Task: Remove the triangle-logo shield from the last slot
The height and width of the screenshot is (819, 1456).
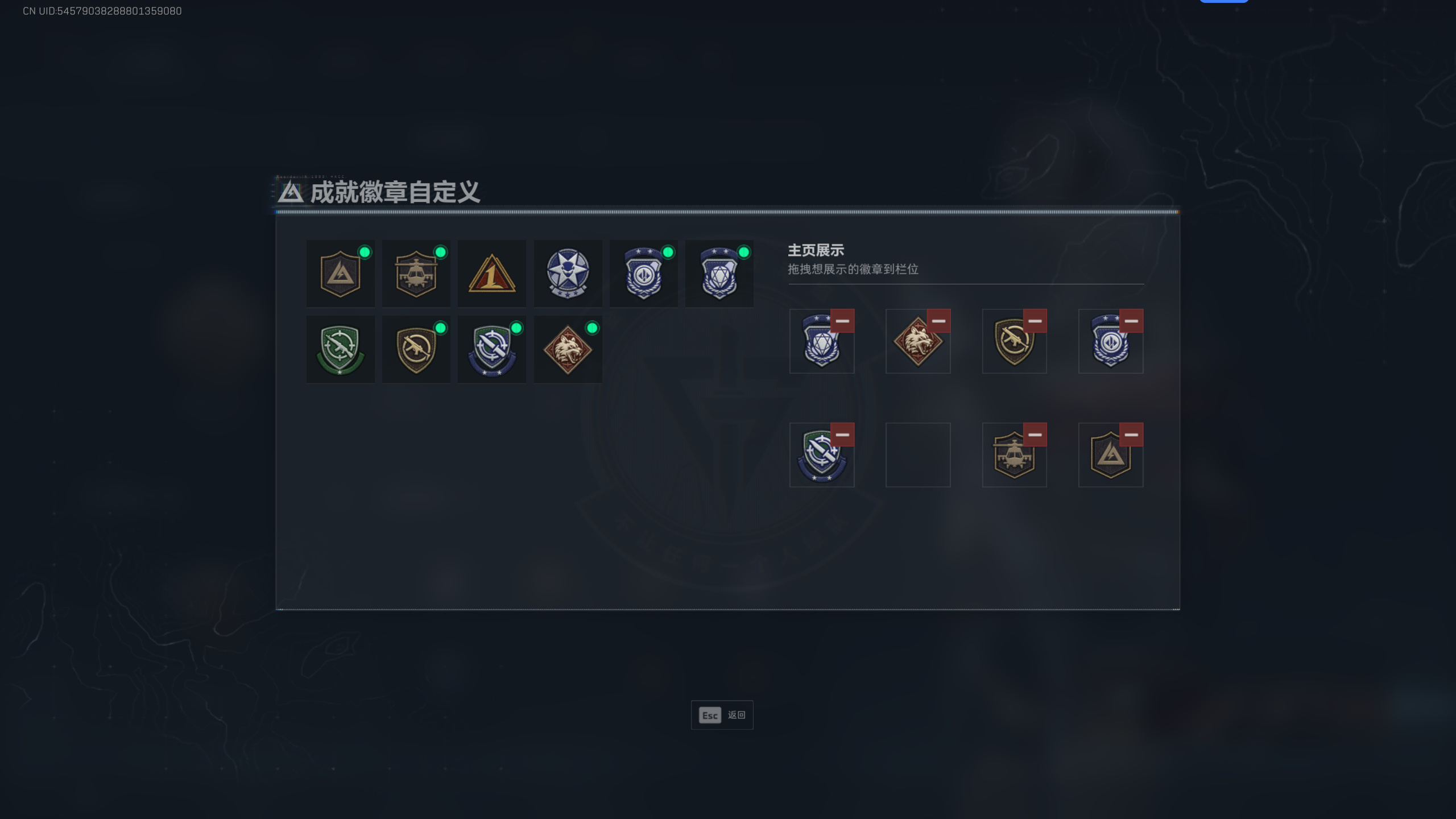Action: (1131, 435)
